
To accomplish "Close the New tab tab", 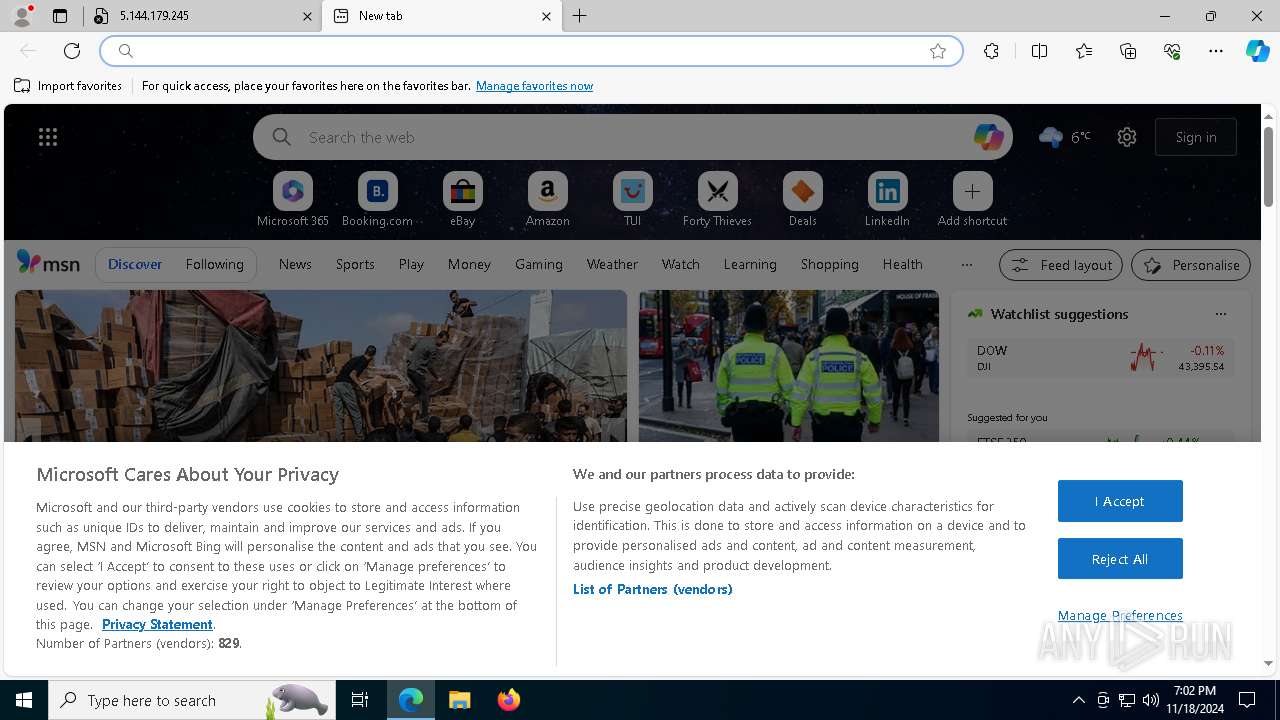I will [546, 16].
